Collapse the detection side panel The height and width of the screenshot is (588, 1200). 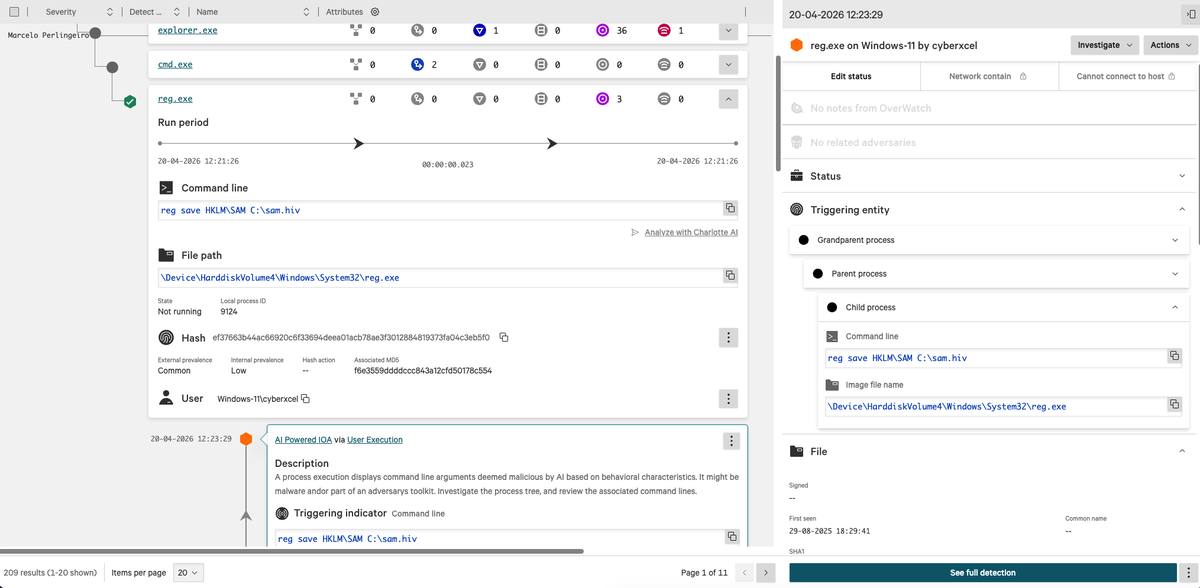pos(1189,15)
